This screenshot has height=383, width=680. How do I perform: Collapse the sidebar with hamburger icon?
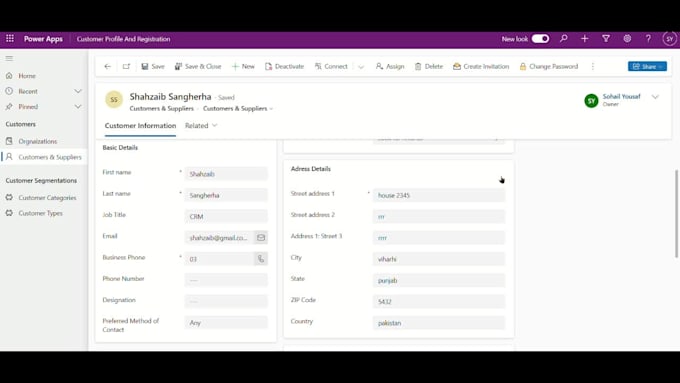[x=9, y=58]
